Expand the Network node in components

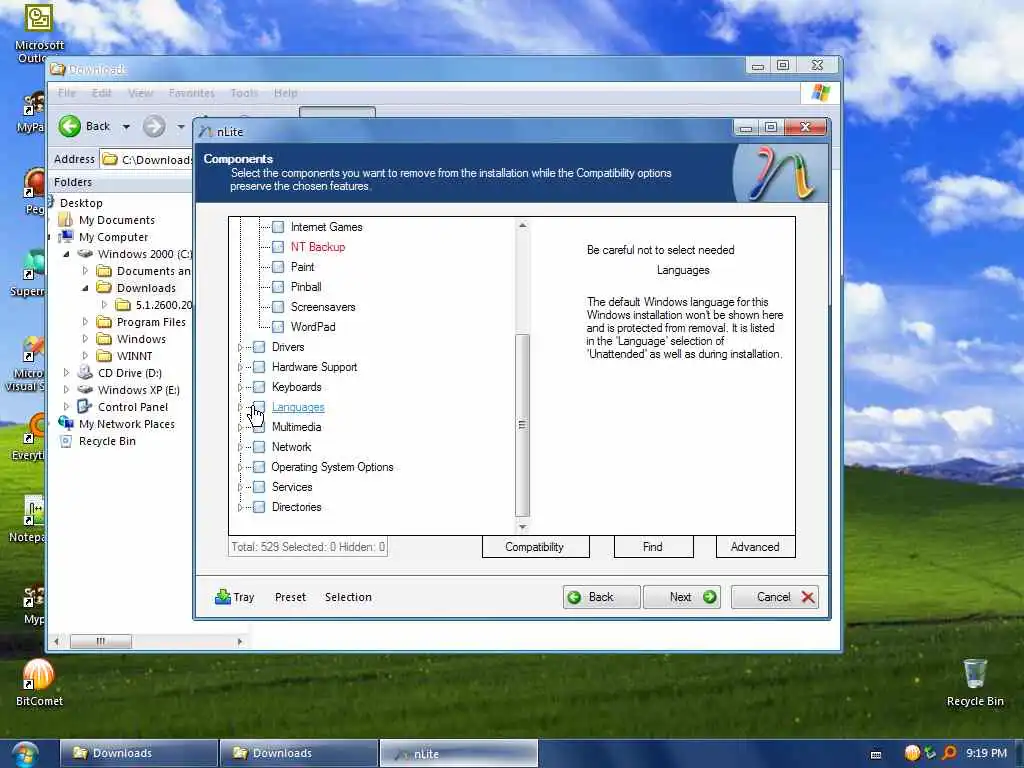tap(240, 447)
